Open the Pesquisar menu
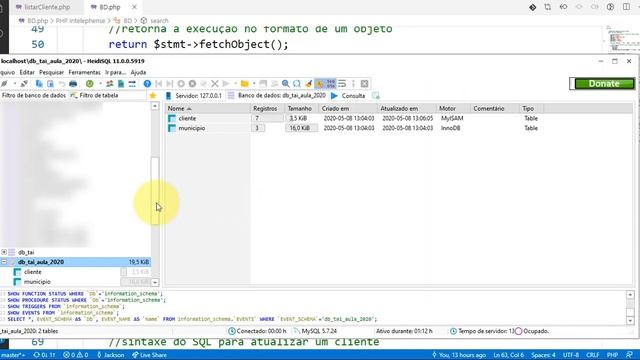The width and height of the screenshot is (640, 360). pyautogui.click(x=51, y=72)
